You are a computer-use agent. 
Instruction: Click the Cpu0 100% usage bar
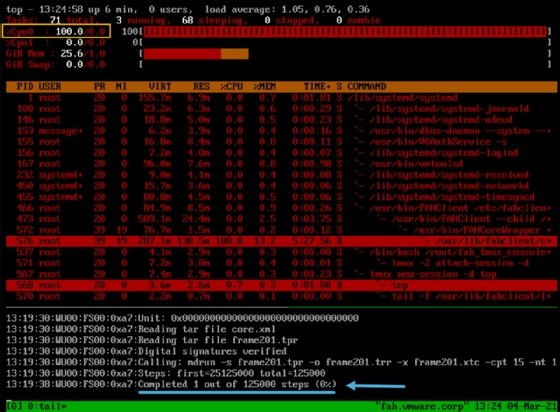click(x=345, y=31)
